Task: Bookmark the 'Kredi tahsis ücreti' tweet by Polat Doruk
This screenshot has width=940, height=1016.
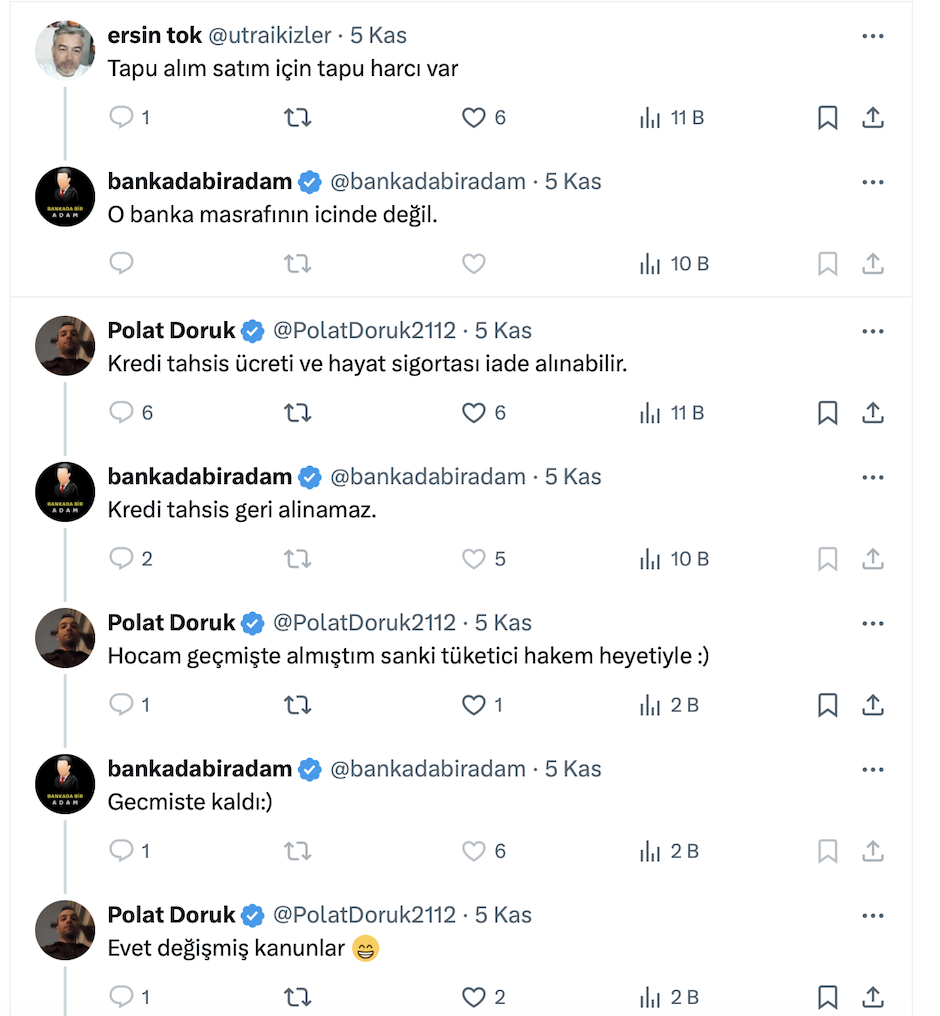Action: coord(827,412)
